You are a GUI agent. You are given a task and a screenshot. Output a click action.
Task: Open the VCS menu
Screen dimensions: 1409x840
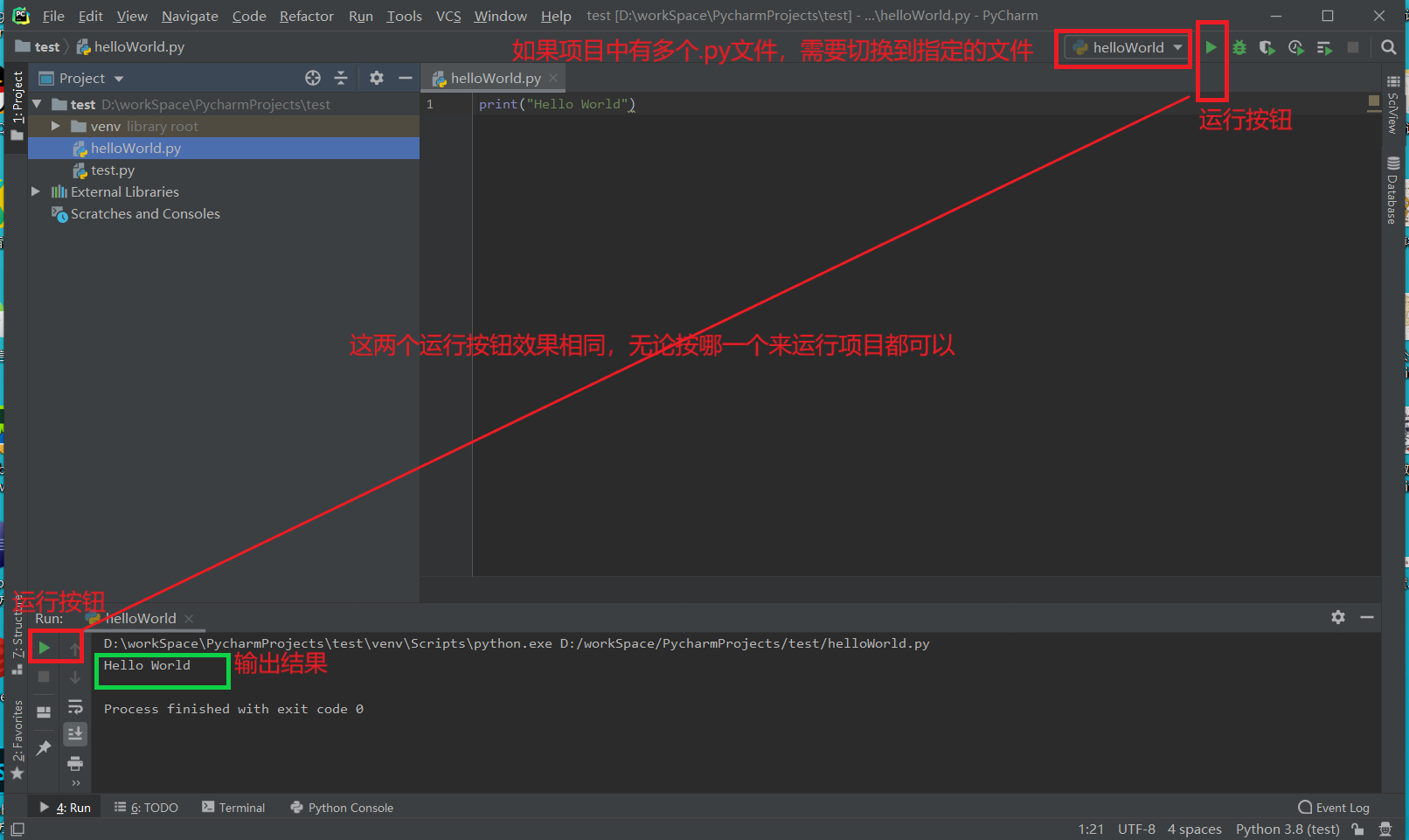[448, 16]
